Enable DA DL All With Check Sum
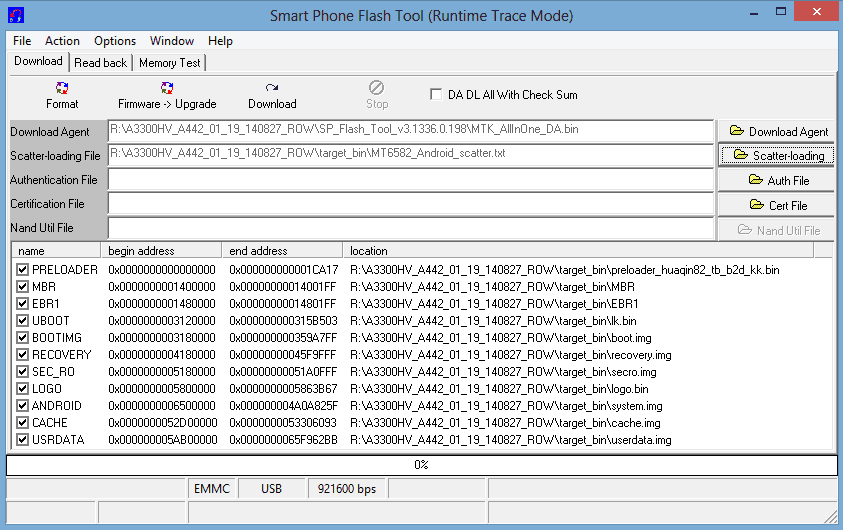The width and height of the screenshot is (843, 530). pyautogui.click(x=436, y=95)
